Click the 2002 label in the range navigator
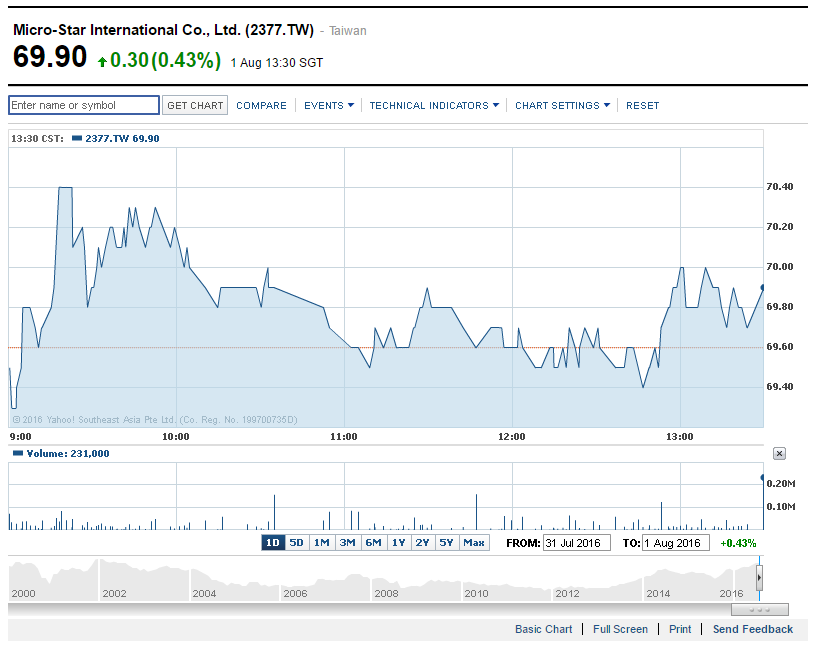Image resolution: width=816 pixels, height=645 pixels. point(114,593)
